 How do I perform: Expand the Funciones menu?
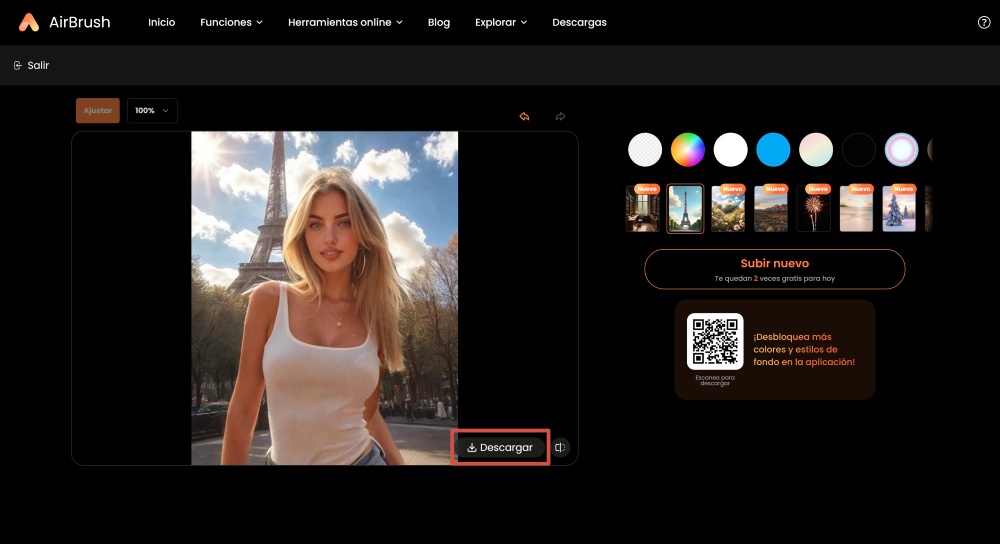click(232, 22)
